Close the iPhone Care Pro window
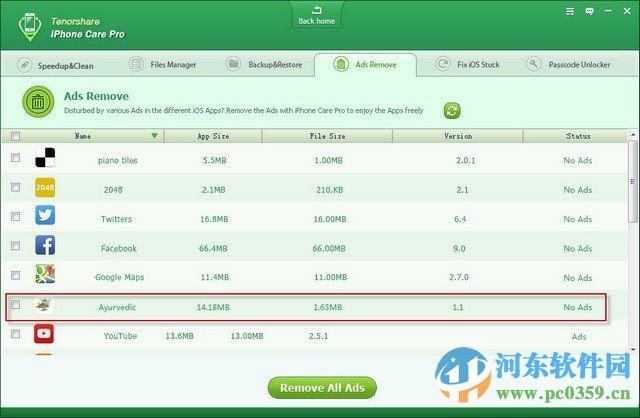This screenshot has width=640, height=418. pos(627,11)
